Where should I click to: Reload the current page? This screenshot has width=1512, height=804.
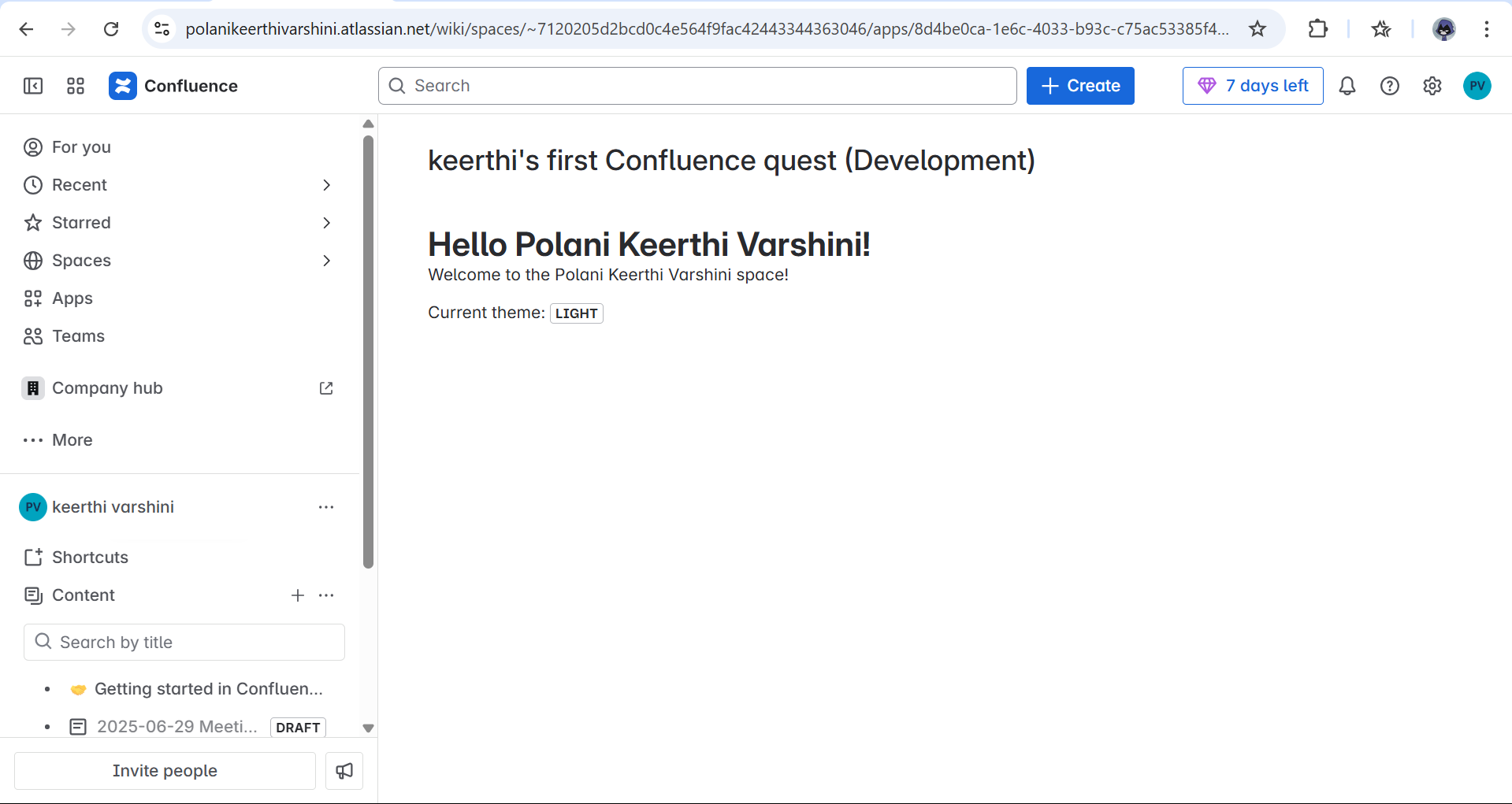tap(111, 29)
